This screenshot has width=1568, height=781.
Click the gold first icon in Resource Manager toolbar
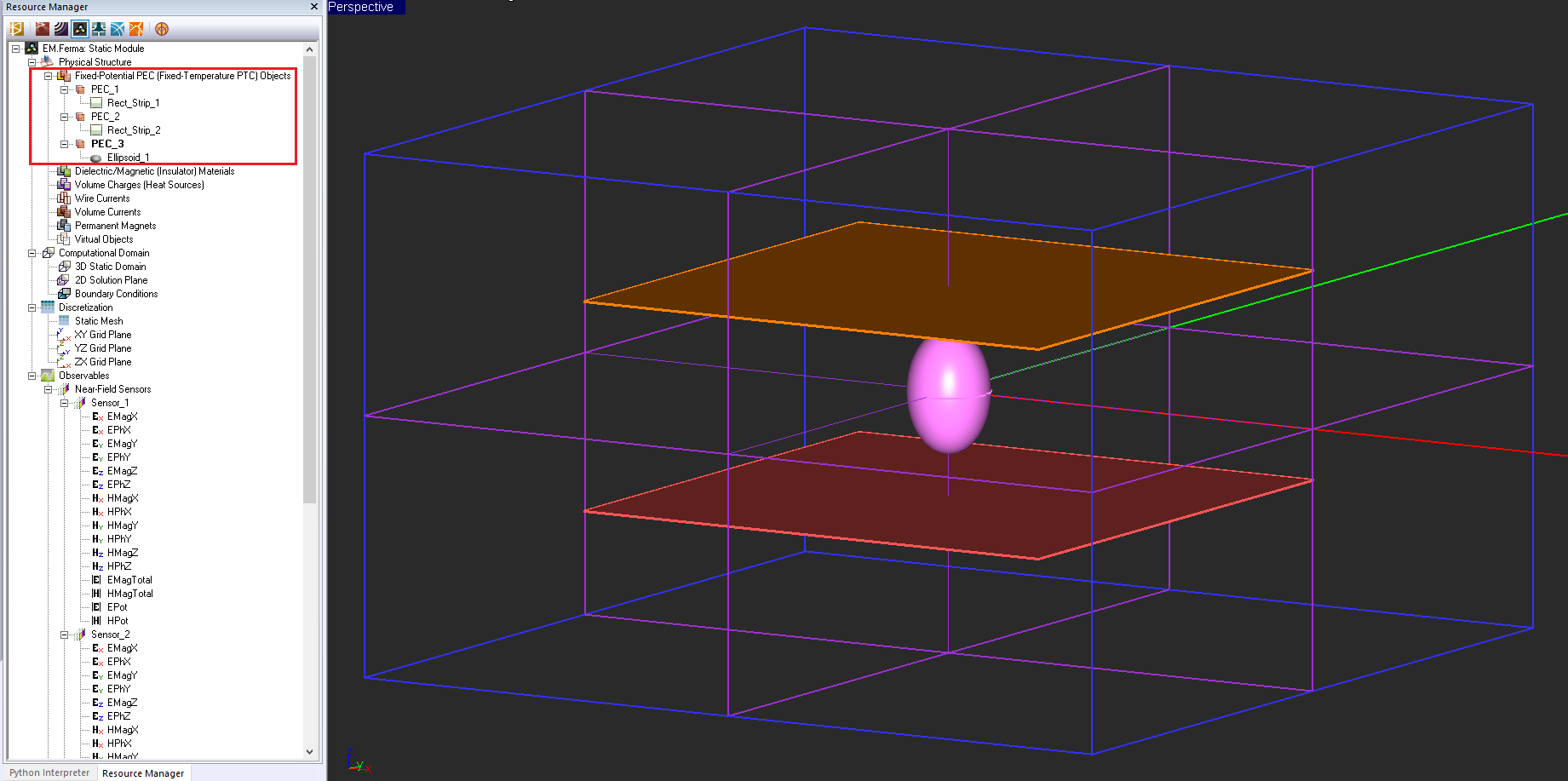(x=16, y=29)
